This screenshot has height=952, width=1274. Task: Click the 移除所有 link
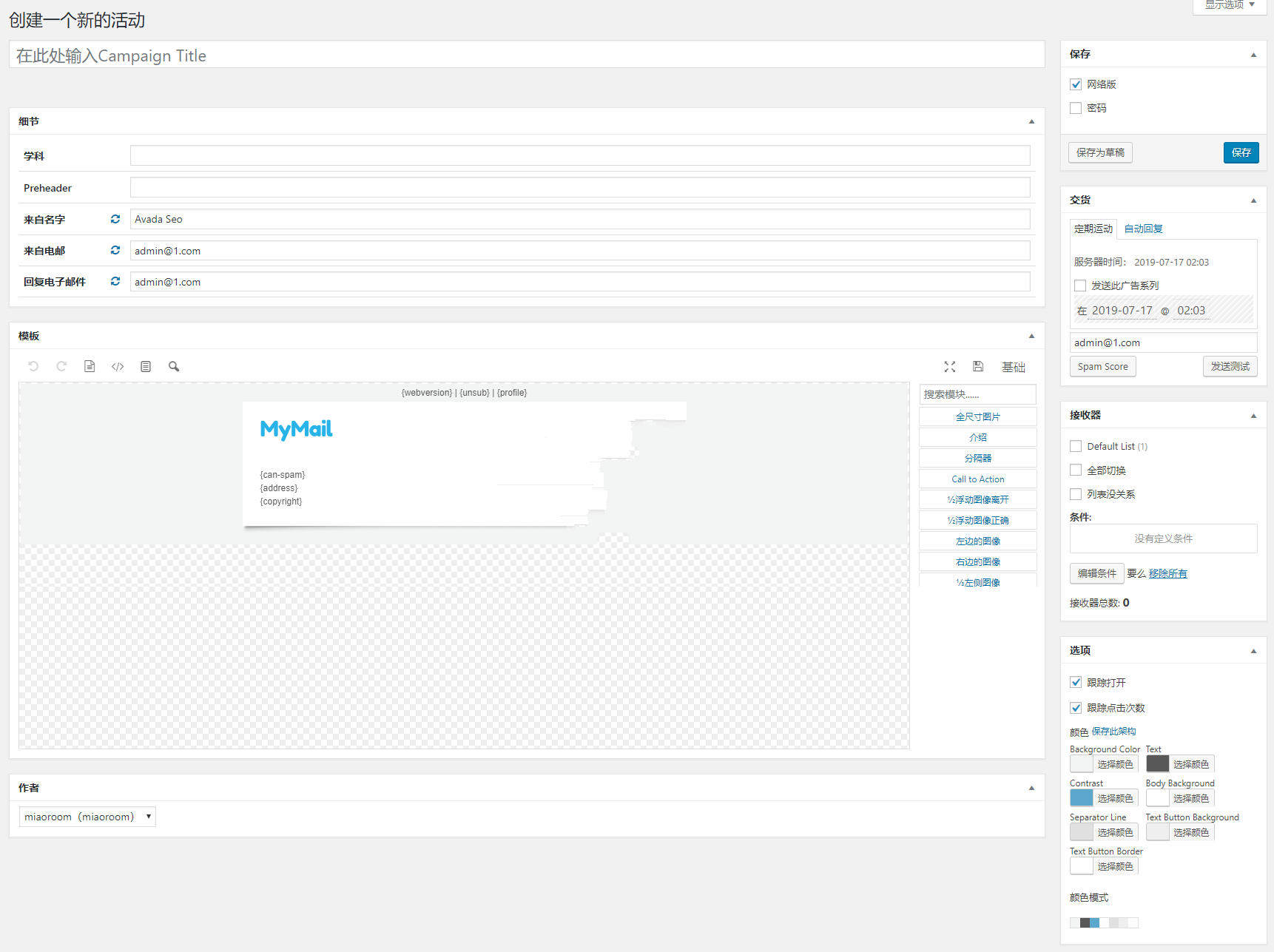(1167, 573)
